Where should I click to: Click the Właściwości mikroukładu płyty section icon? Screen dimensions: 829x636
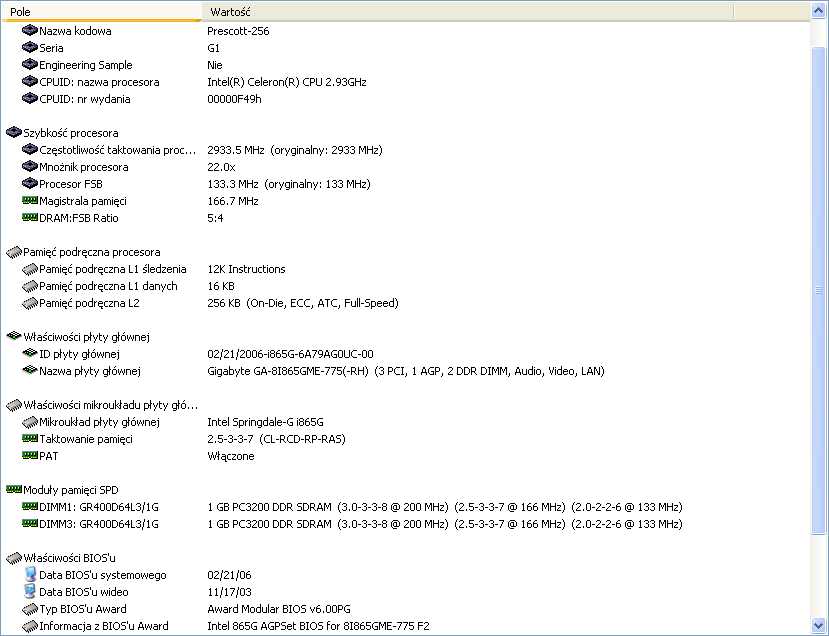14,405
